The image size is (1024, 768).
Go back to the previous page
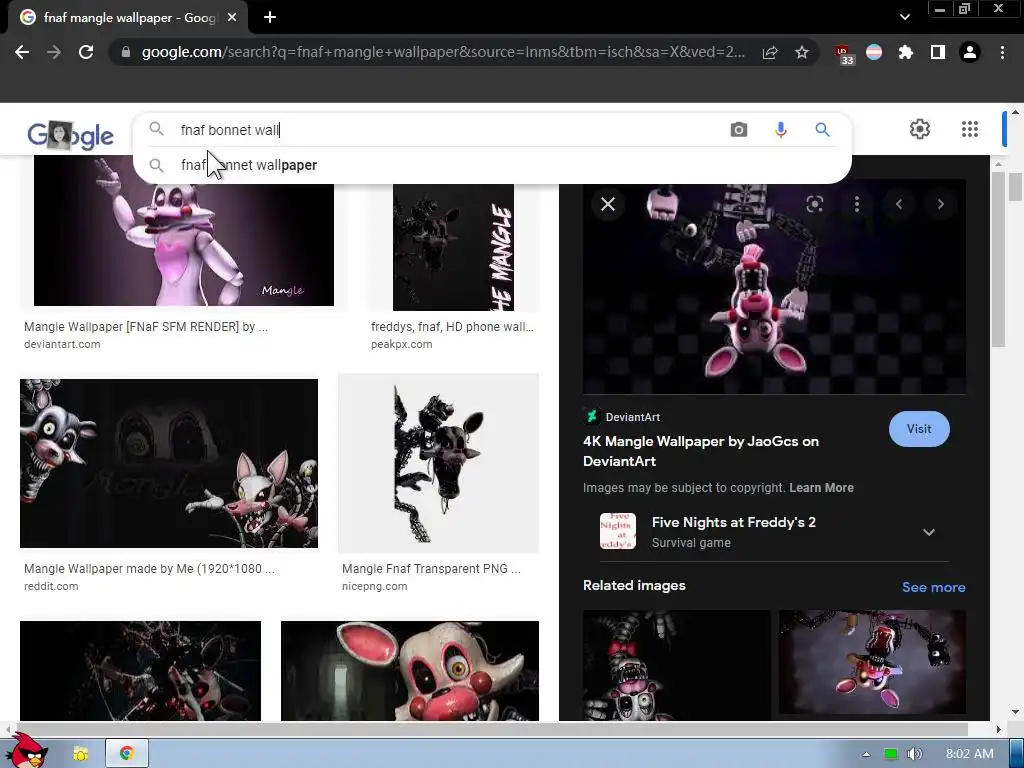(x=22, y=52)
